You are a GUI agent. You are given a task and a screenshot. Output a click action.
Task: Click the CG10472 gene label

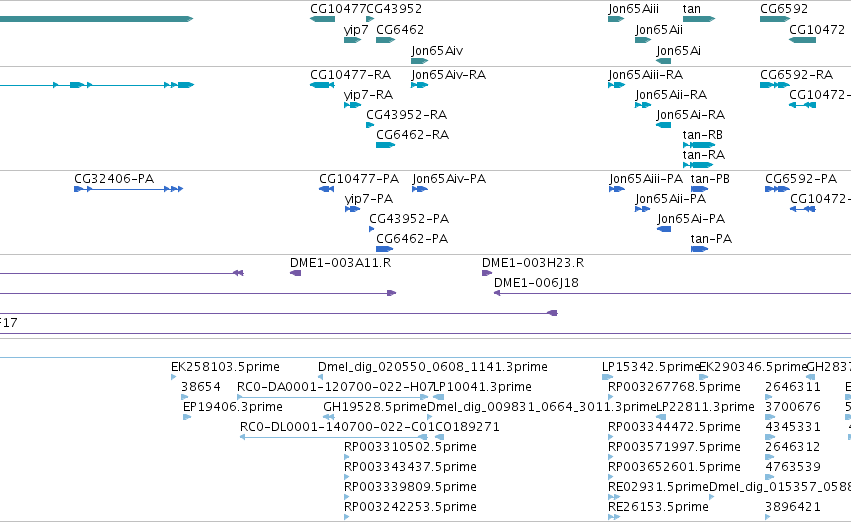point(817,30)
